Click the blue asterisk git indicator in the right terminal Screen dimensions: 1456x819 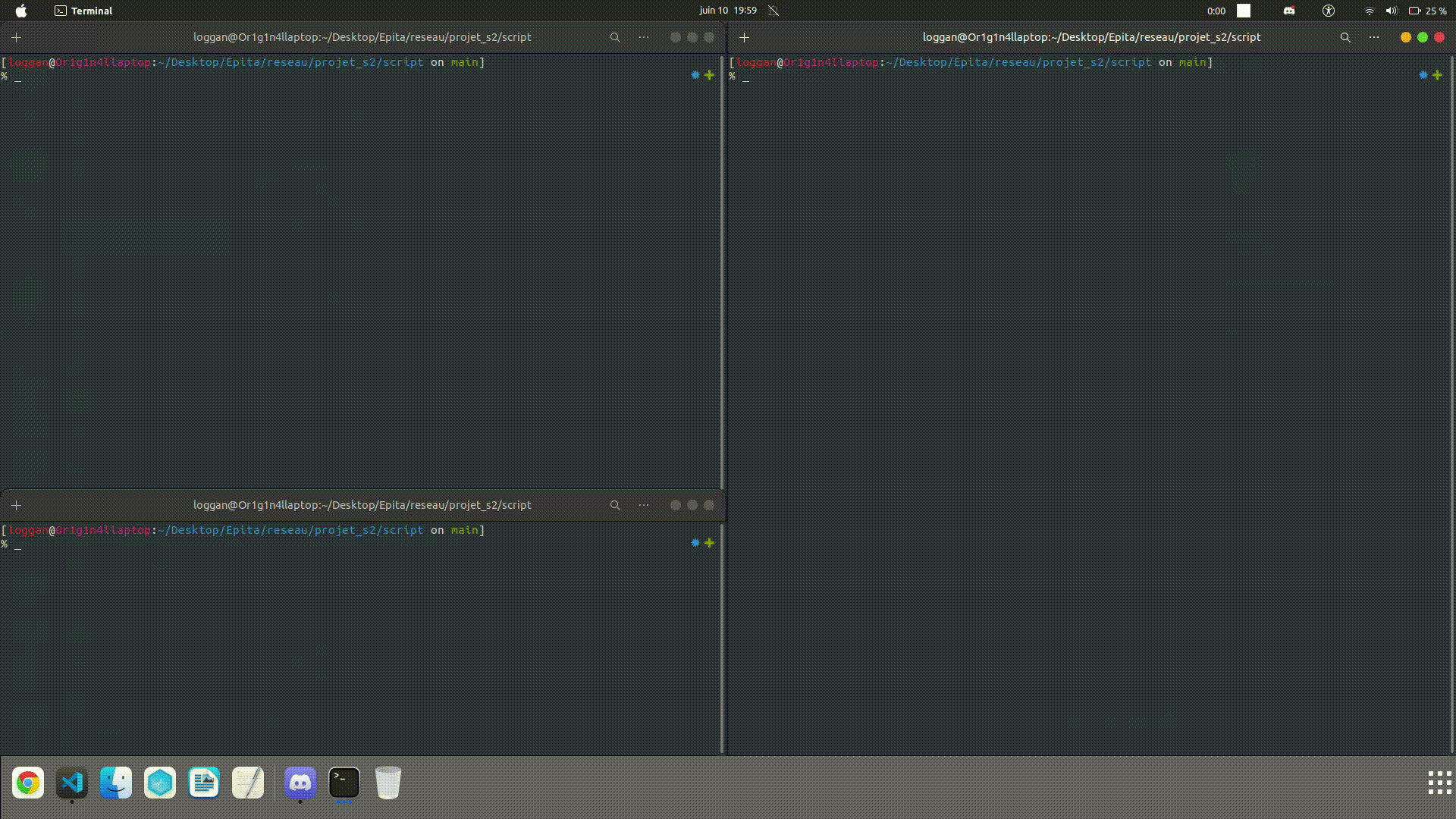click(1423, 75)
